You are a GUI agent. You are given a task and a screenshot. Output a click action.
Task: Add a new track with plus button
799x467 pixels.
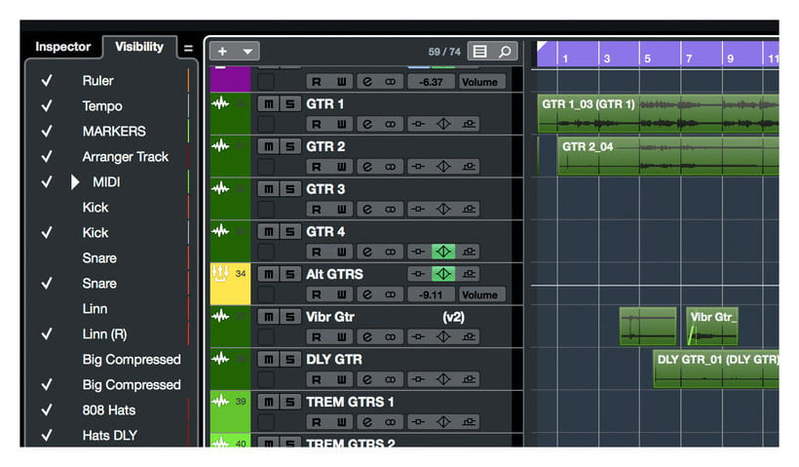pyautogui.click(x=222, y=51)
